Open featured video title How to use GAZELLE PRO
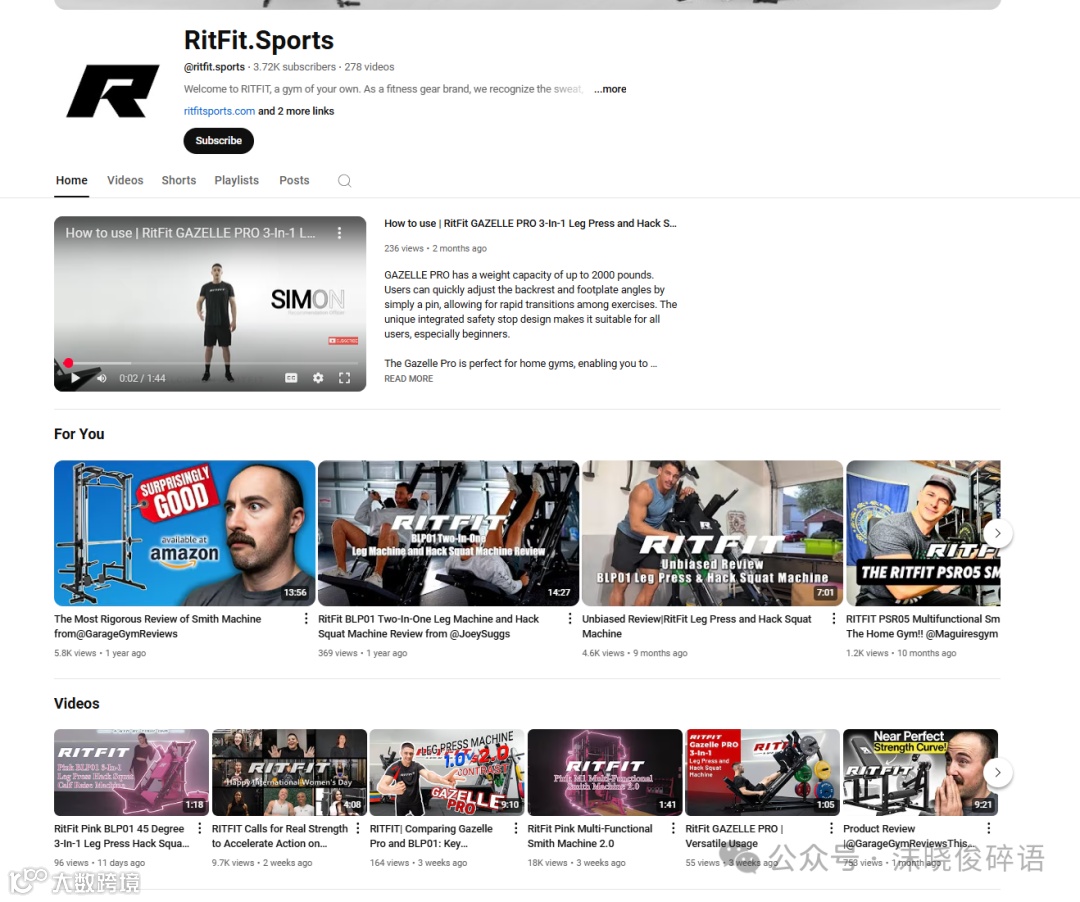 530,223
